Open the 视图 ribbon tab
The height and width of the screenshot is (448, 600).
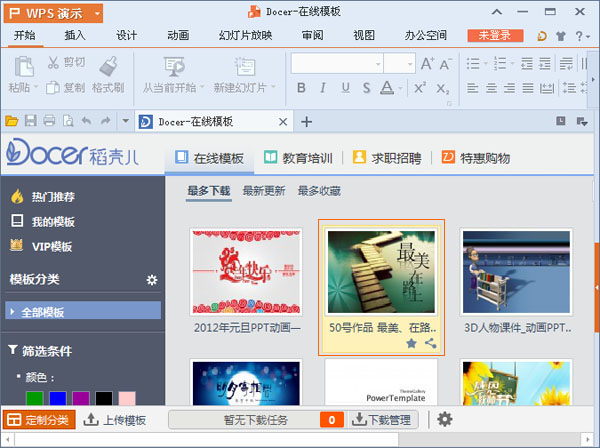[364, 36]
